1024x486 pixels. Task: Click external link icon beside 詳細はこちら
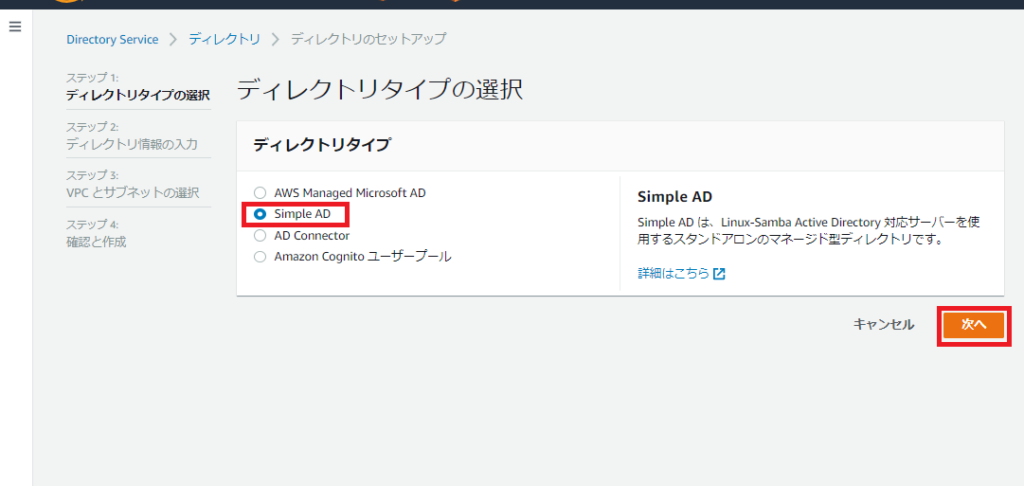pyautogui.click(x=719, y=274)
